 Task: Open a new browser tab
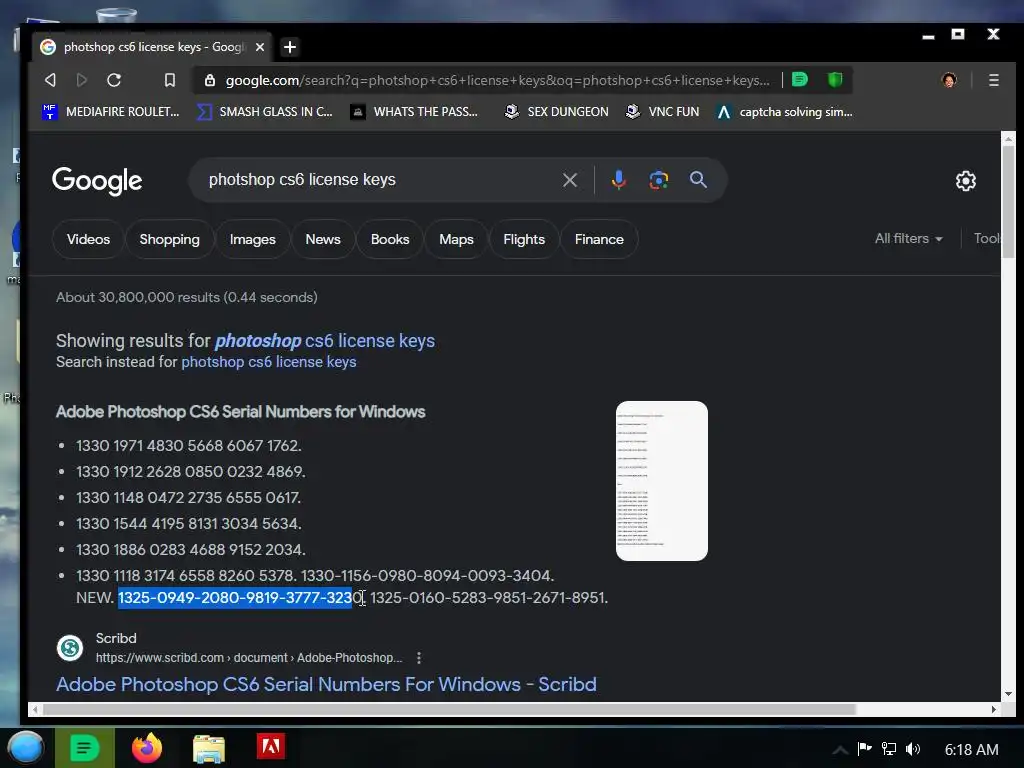pos(290,47)
